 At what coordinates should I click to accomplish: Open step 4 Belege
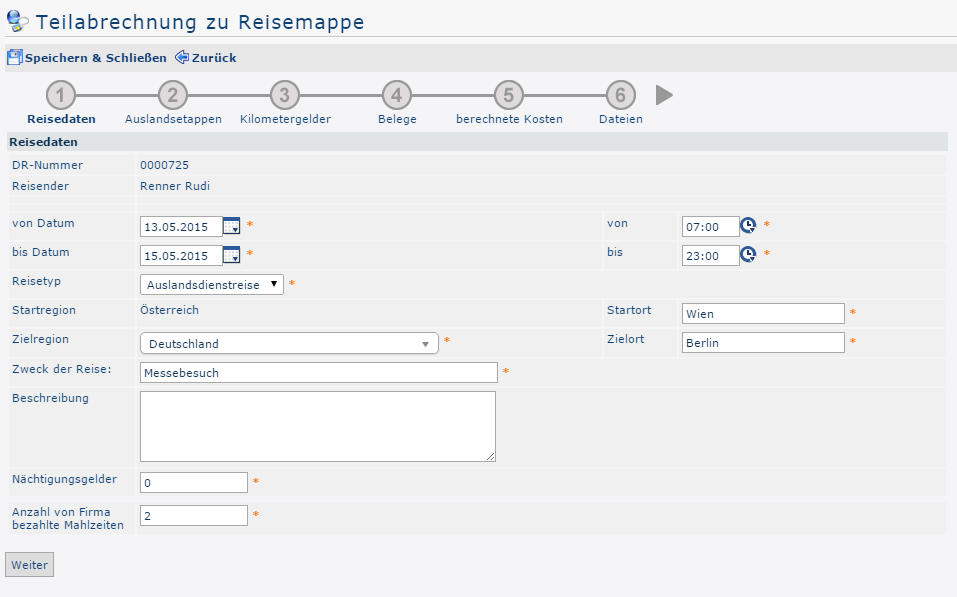click(396, 96)
